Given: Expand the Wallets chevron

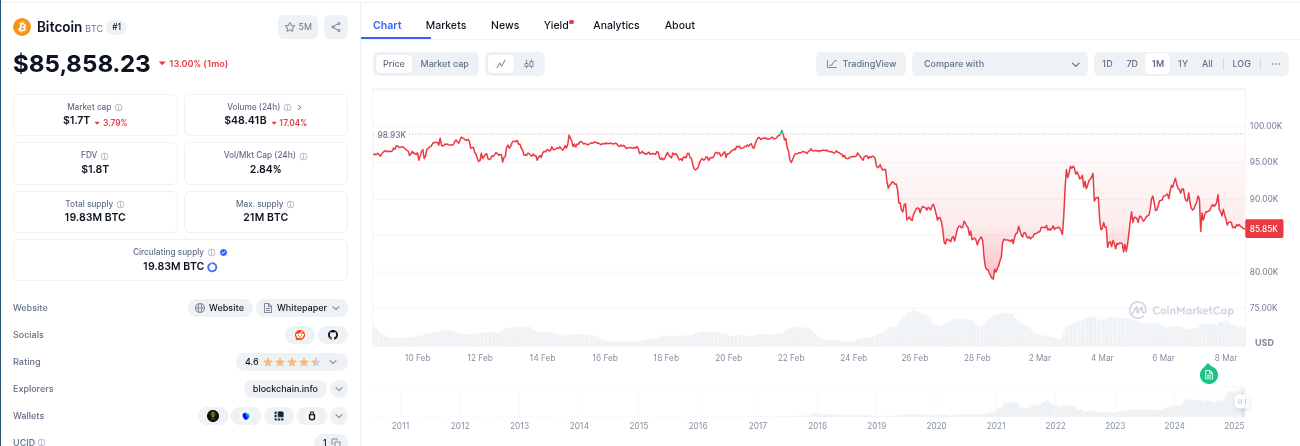Looking at the screenshot, I should click(x=339, y=416).
